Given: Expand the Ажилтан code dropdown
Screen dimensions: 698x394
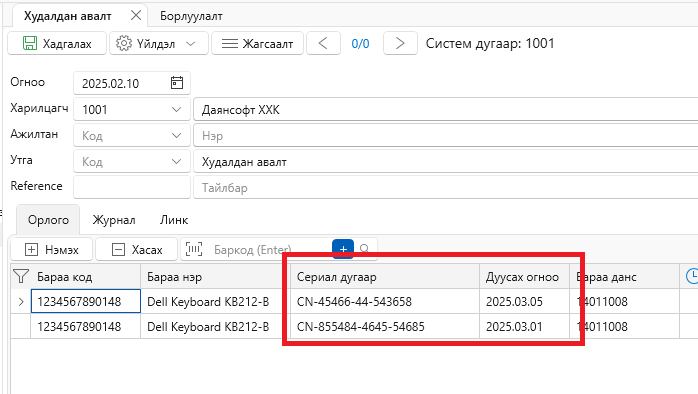Looking at the screenshot, I should click(177, 135).
